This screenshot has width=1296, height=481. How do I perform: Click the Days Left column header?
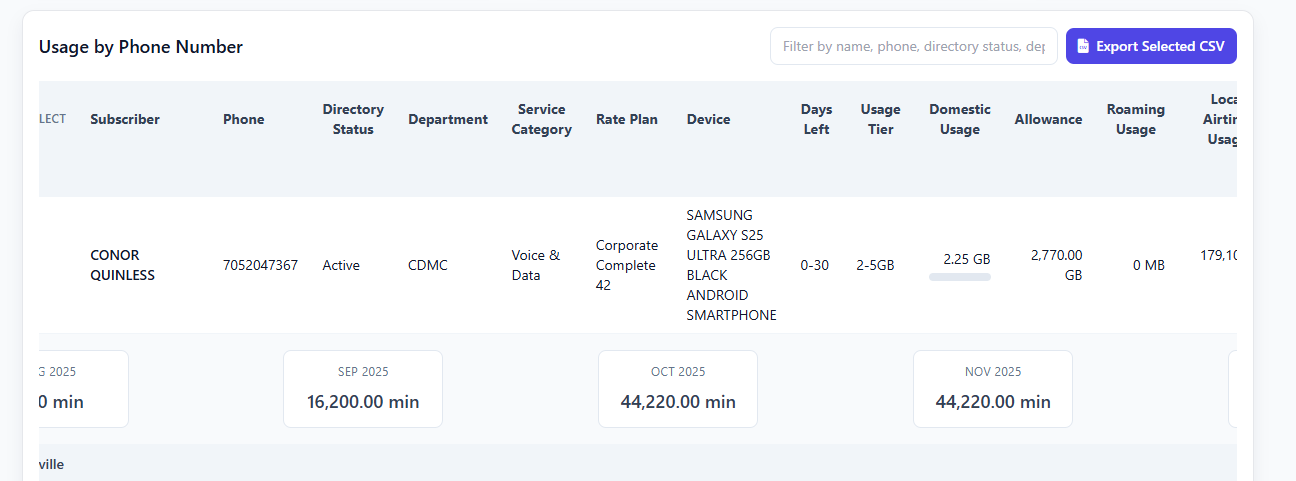coord(816,119)
